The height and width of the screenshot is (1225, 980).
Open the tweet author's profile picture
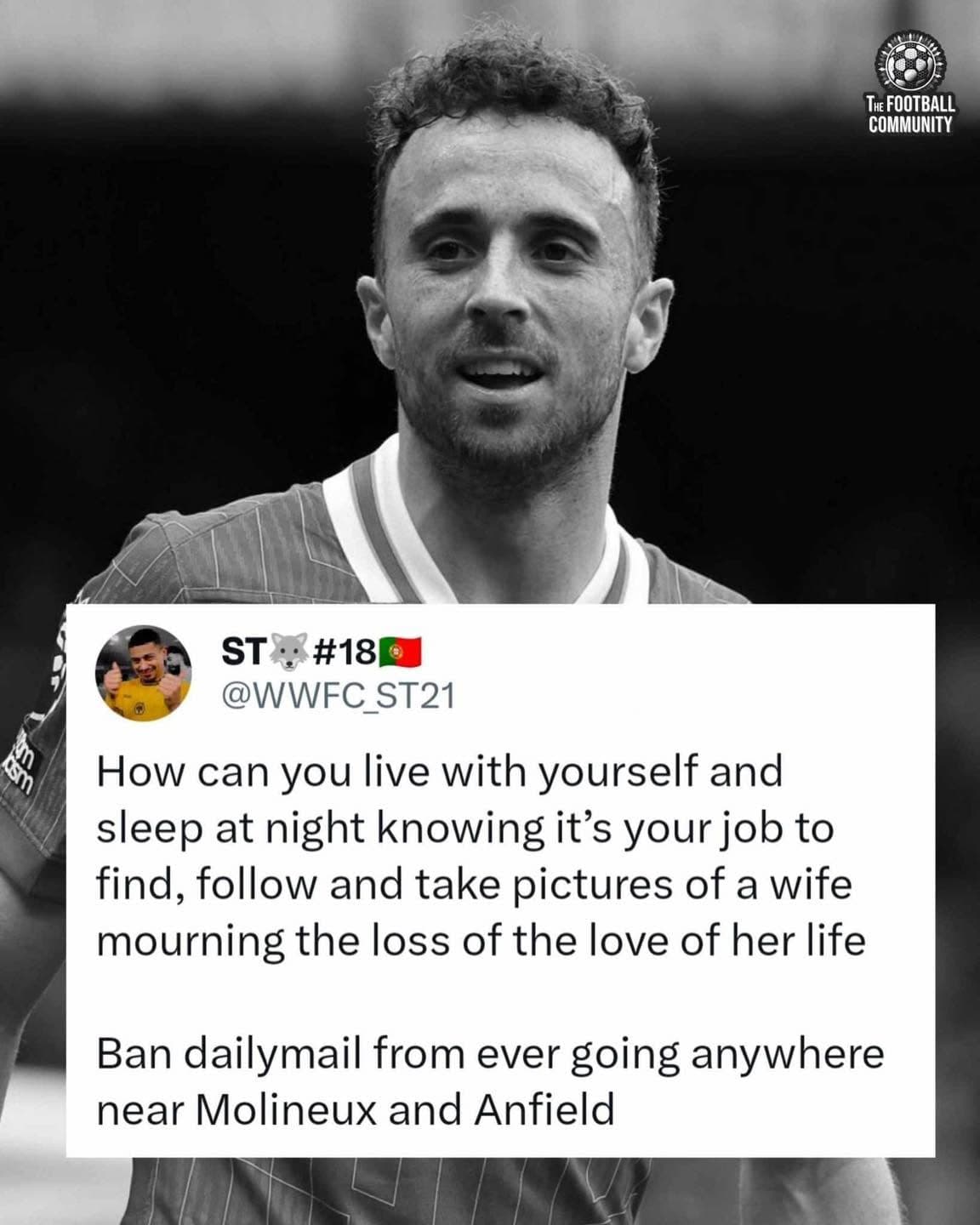pos(142,672)
